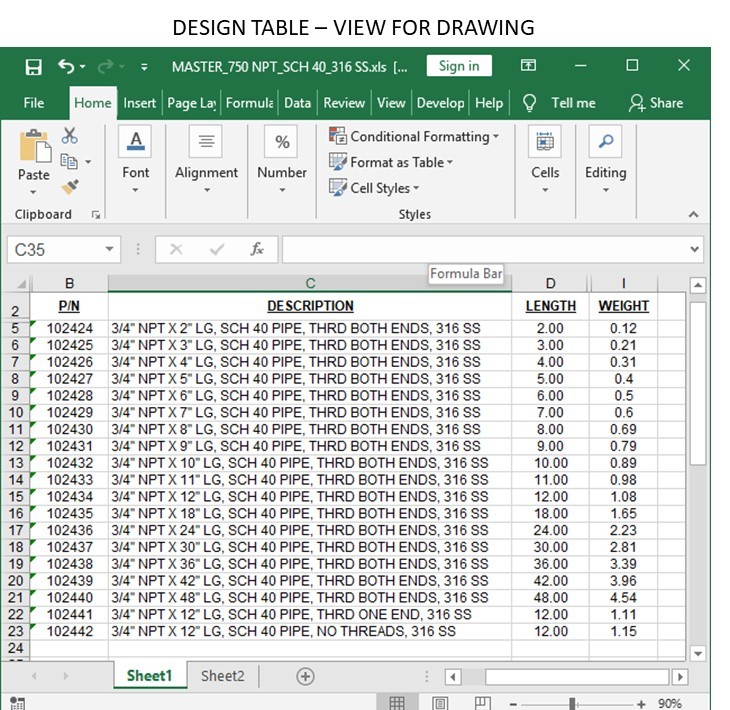Switch to Normal view
Viewport: 730px width, 710px height.
pos(397,702)
